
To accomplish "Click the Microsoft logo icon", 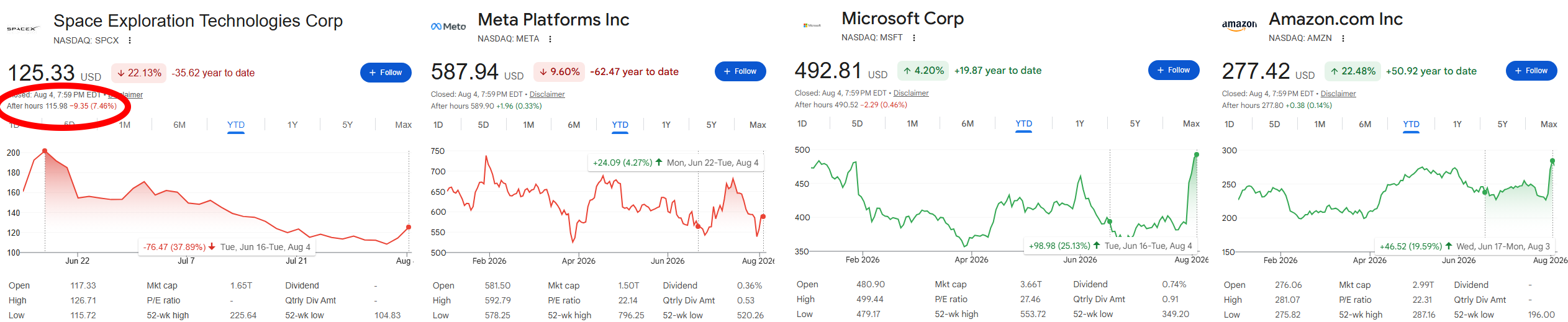I will (x=812, y=25).
